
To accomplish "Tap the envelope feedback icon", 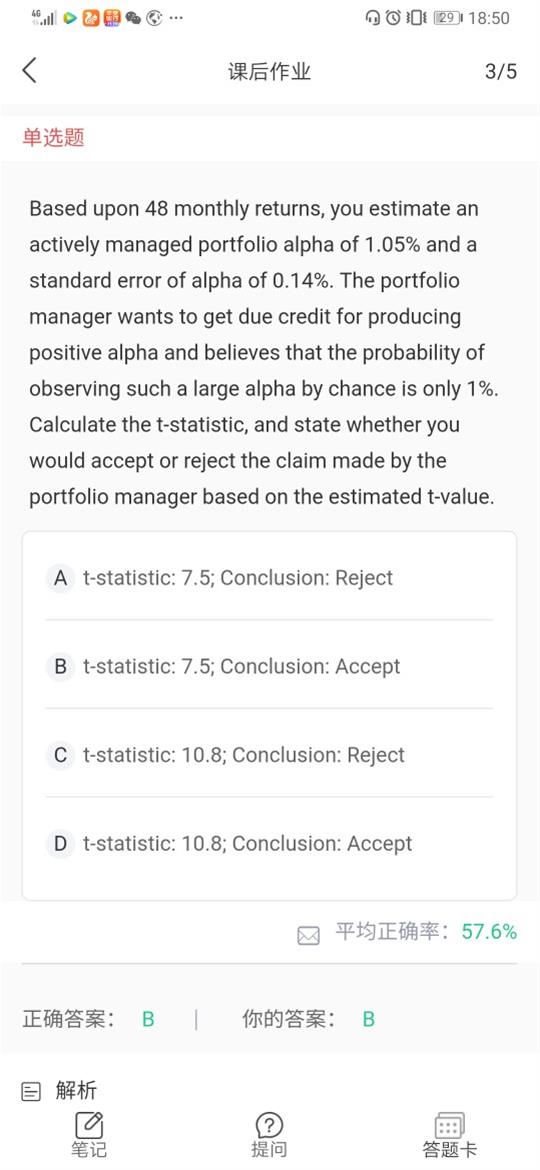I will click(308, 935).
